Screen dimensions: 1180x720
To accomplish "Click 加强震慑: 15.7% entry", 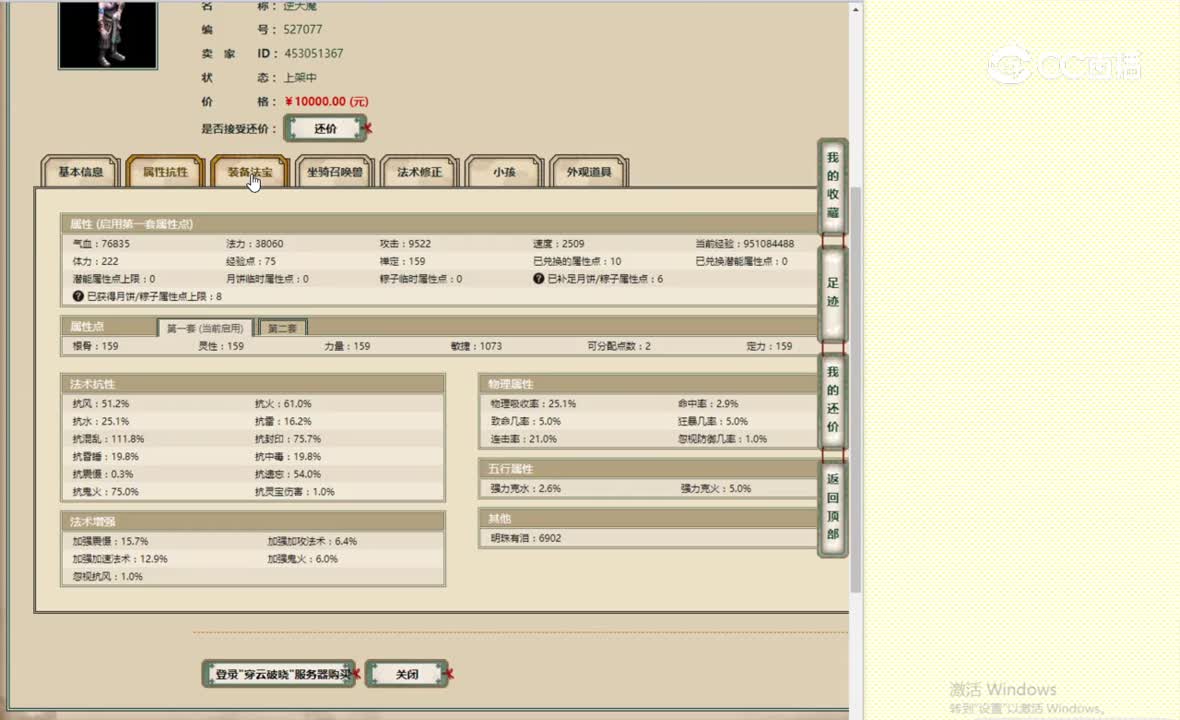I will tap(110, 541).
